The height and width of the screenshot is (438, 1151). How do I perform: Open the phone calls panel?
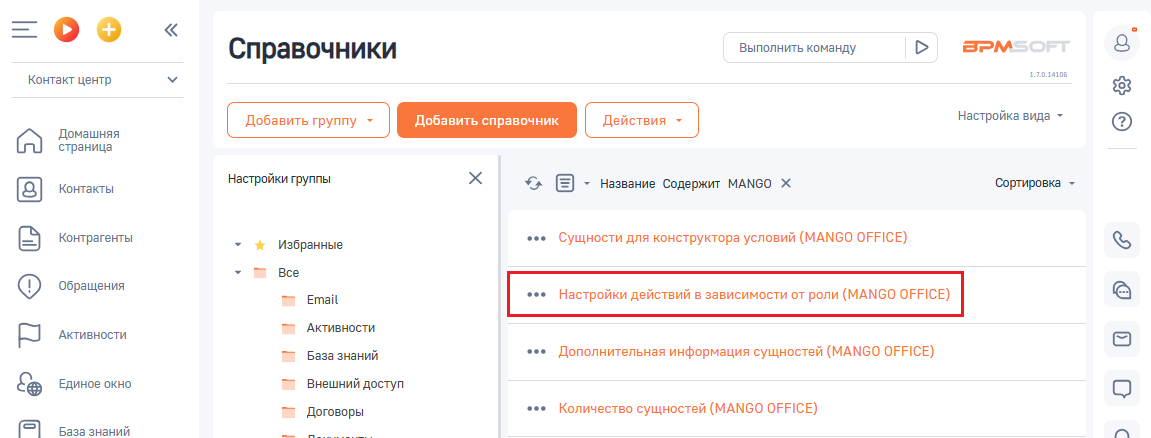click(1122, 241)
